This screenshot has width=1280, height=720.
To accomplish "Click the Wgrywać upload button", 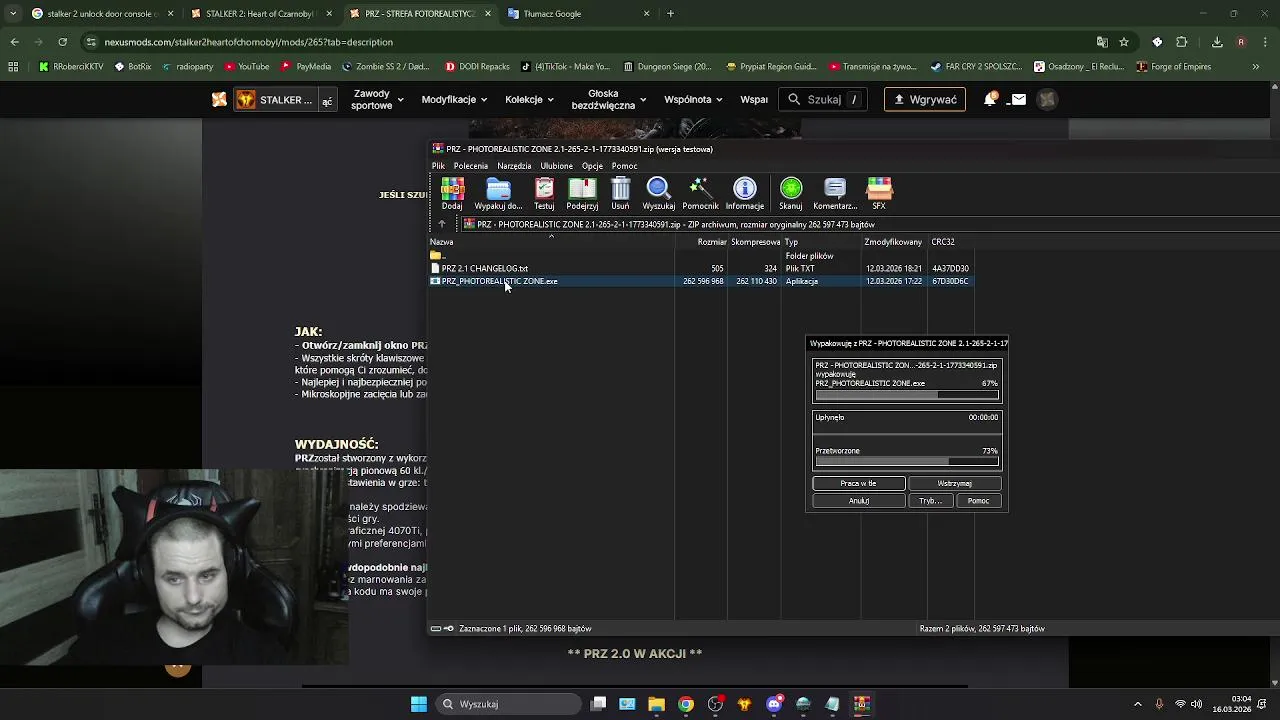I will tap(924, 100).
